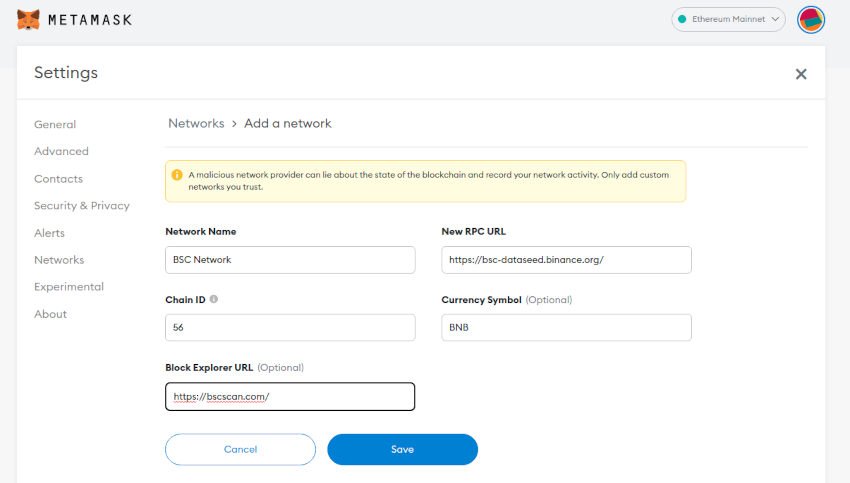850x483 pixels.
Task: Click the 'Add a network' breadcrumb text
Action: point(288,124)
